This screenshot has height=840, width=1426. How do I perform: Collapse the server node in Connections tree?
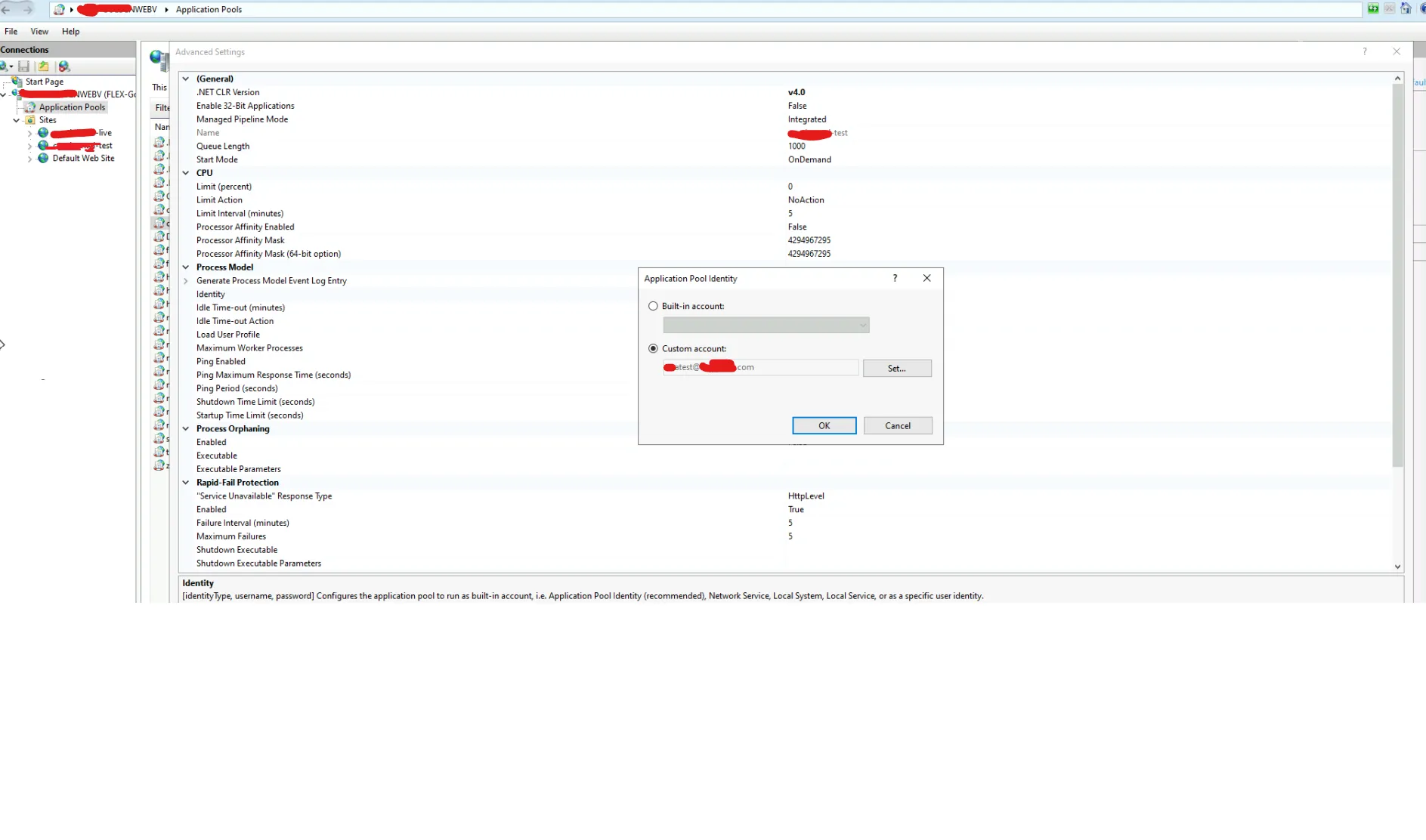pos(4,94)
